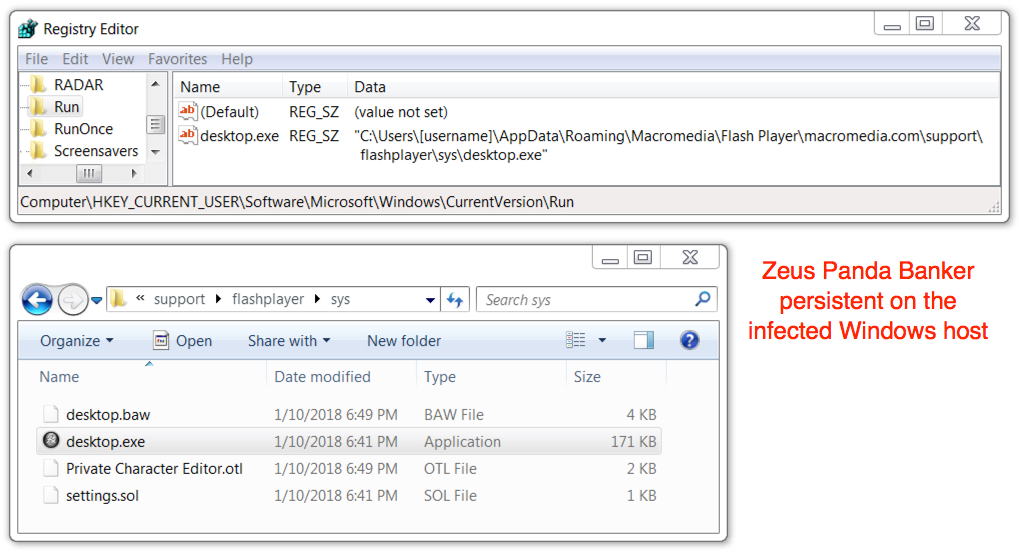
Task: Select the (Default) registry value
Action: 229,112
